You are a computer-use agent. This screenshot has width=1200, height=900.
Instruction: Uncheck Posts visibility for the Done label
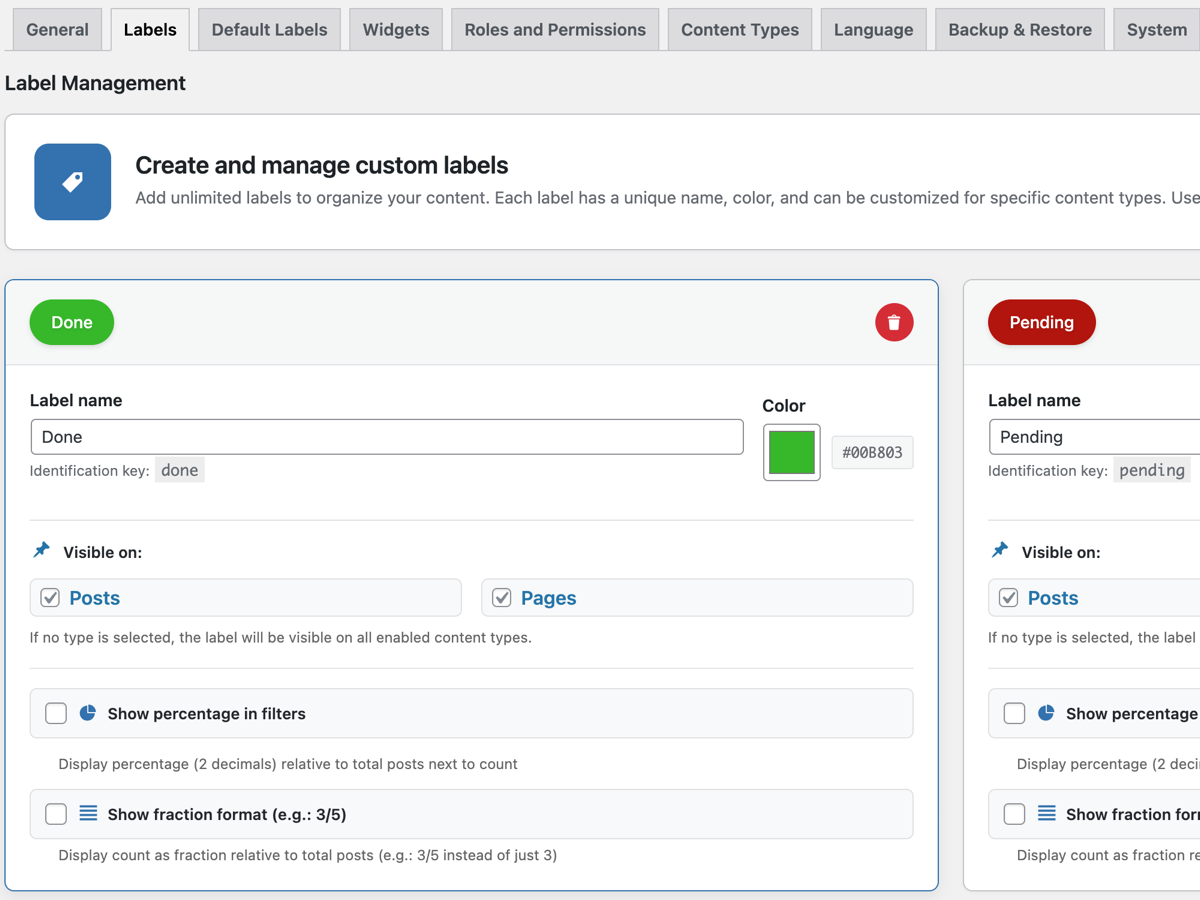coord(50,597)
